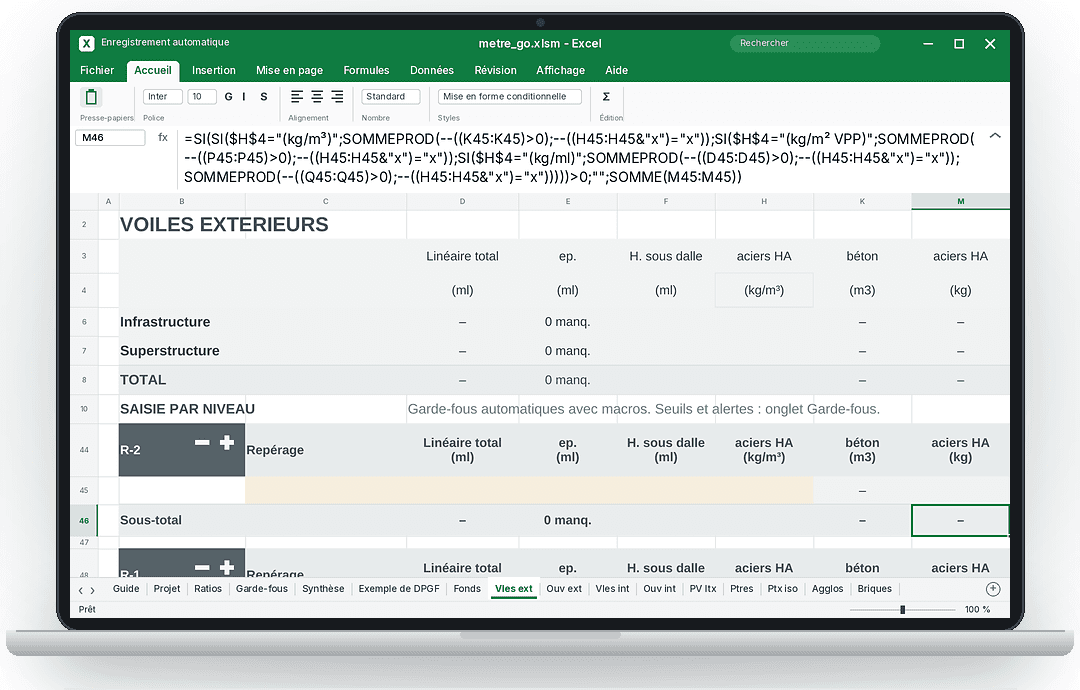
Task: Open the Mise en page tab
Action: [x=289, y=70]
